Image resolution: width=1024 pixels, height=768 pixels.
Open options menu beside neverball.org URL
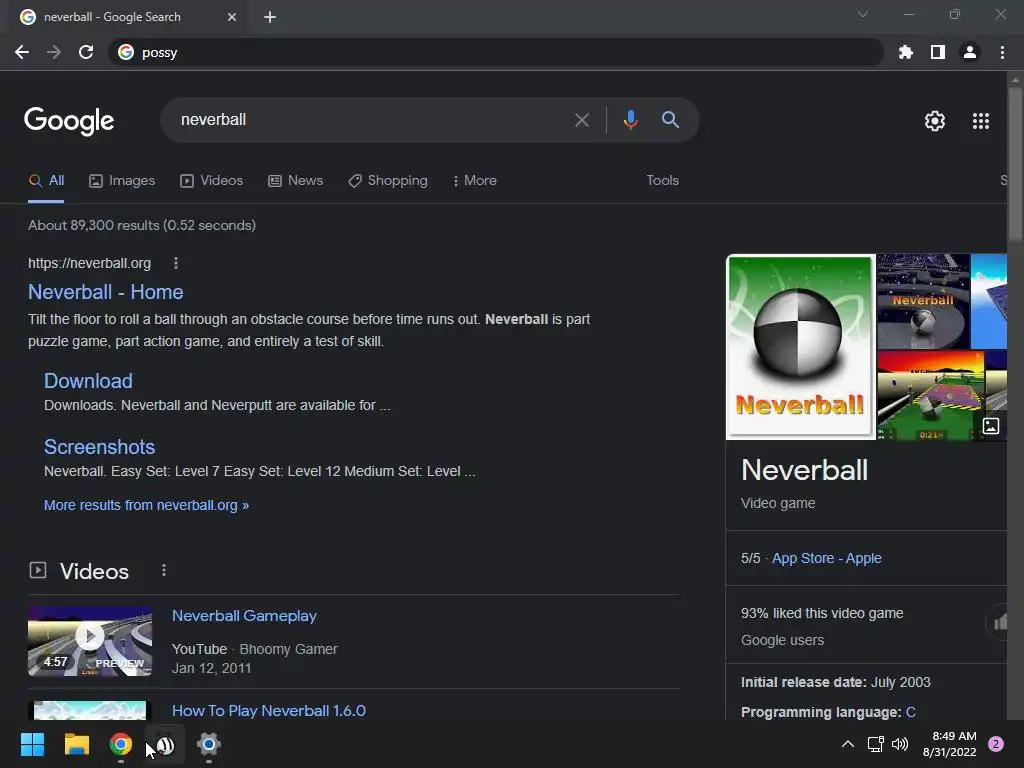point(175,263)
